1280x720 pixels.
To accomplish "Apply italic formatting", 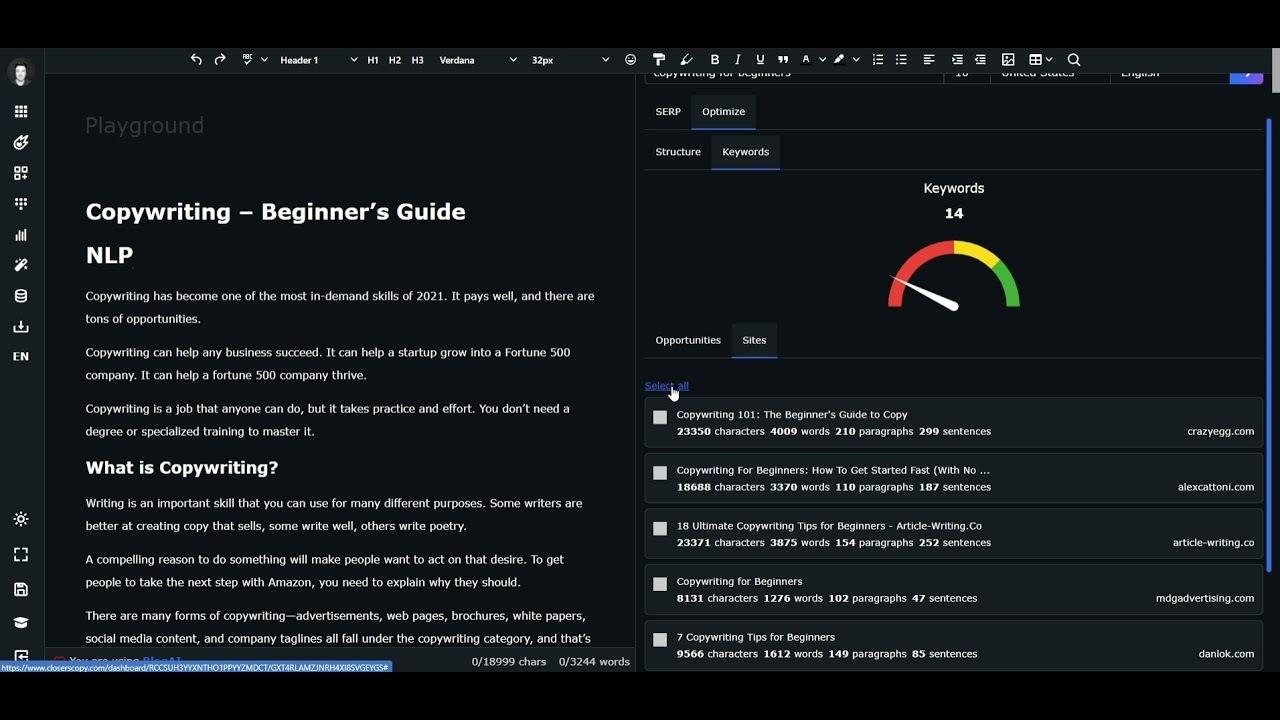I will pyautogui.click(x=737, y=60).
